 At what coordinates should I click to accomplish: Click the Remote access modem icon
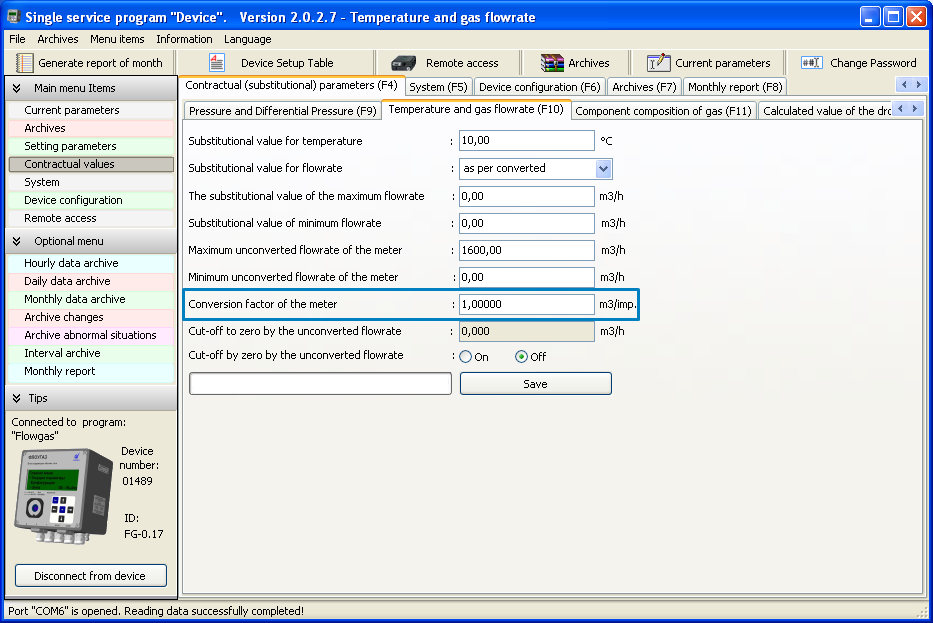coord(403,62)
